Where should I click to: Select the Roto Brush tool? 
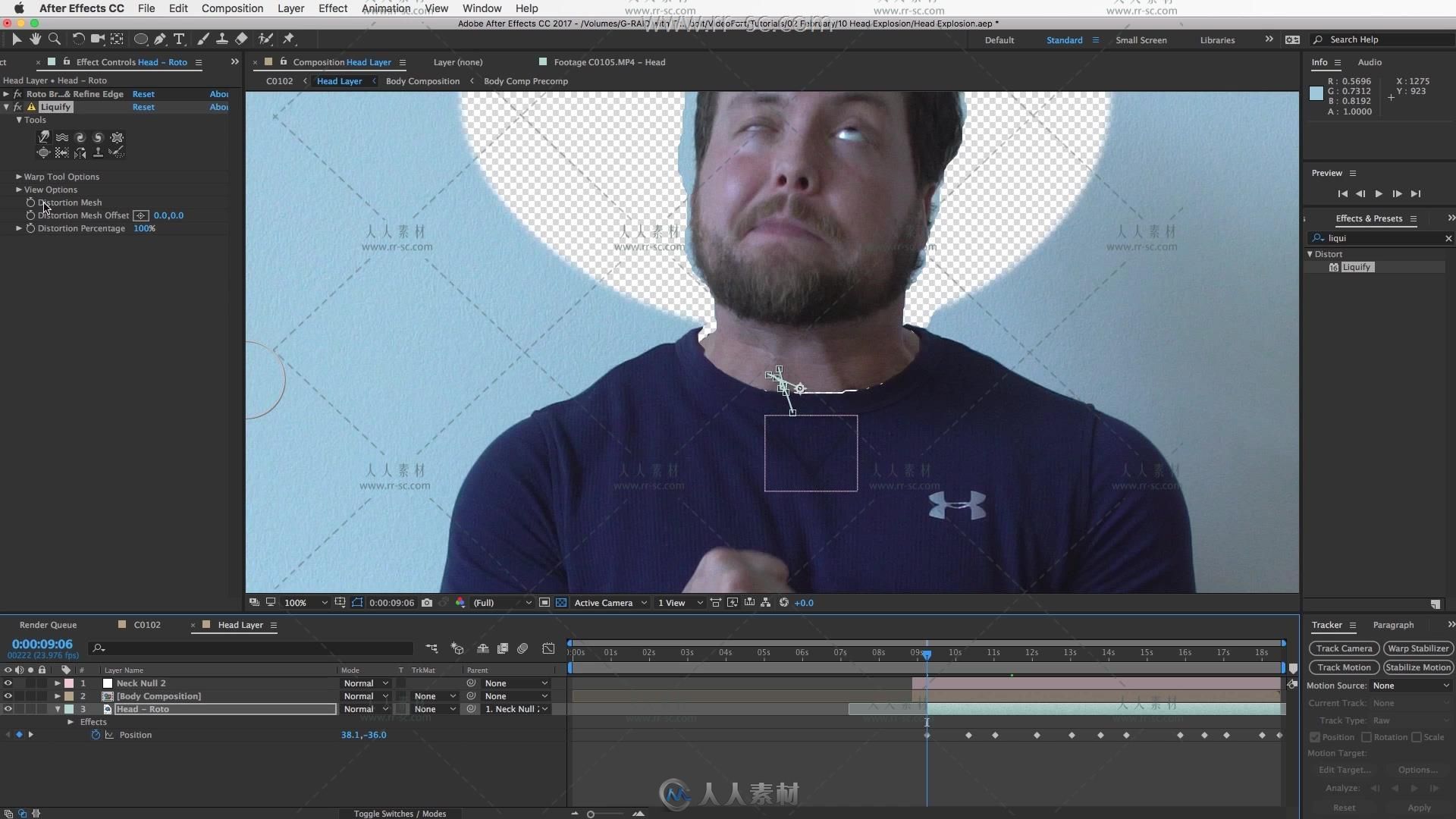point(265,39)
